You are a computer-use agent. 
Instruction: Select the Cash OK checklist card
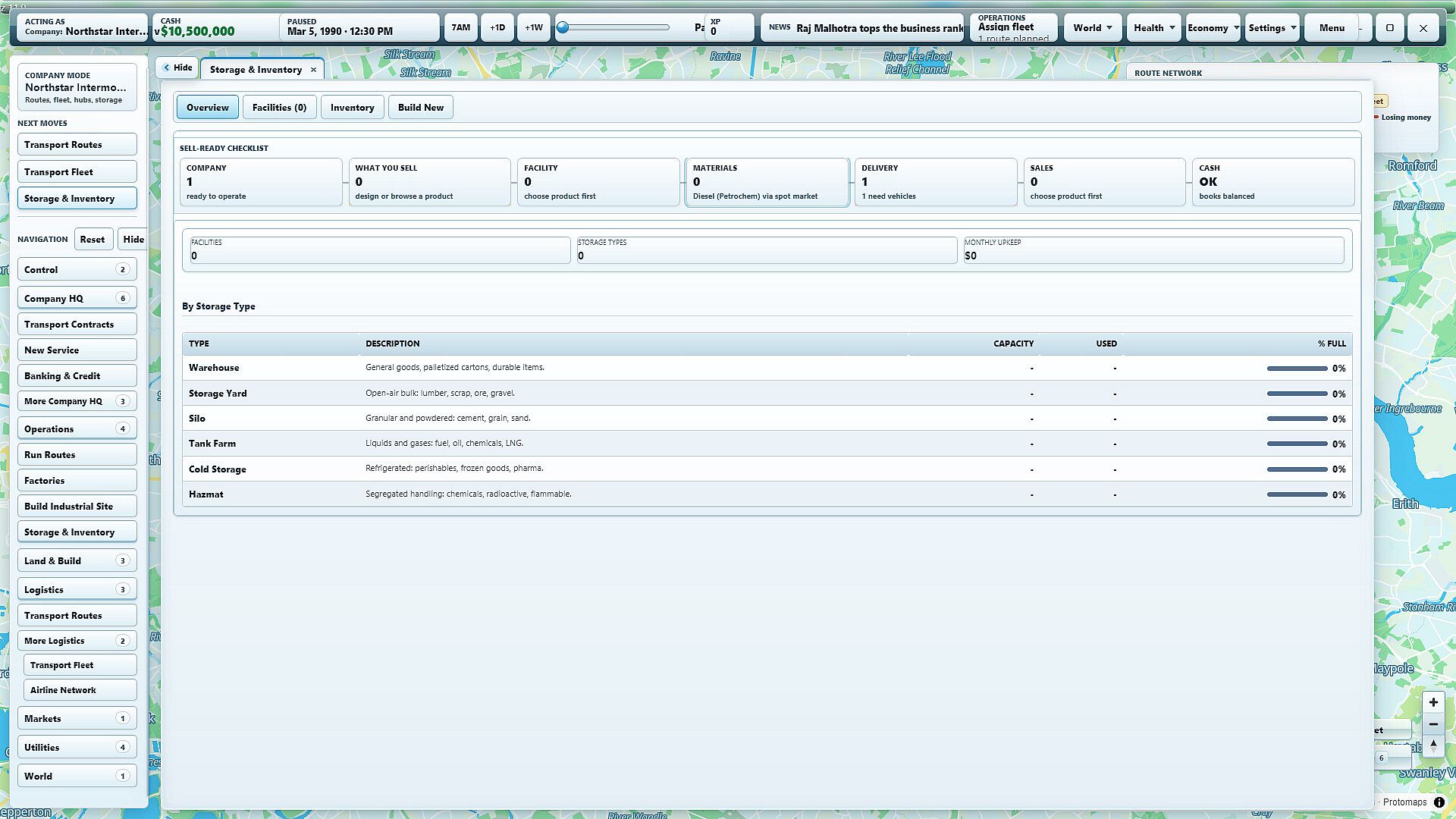pos(1273,182)
